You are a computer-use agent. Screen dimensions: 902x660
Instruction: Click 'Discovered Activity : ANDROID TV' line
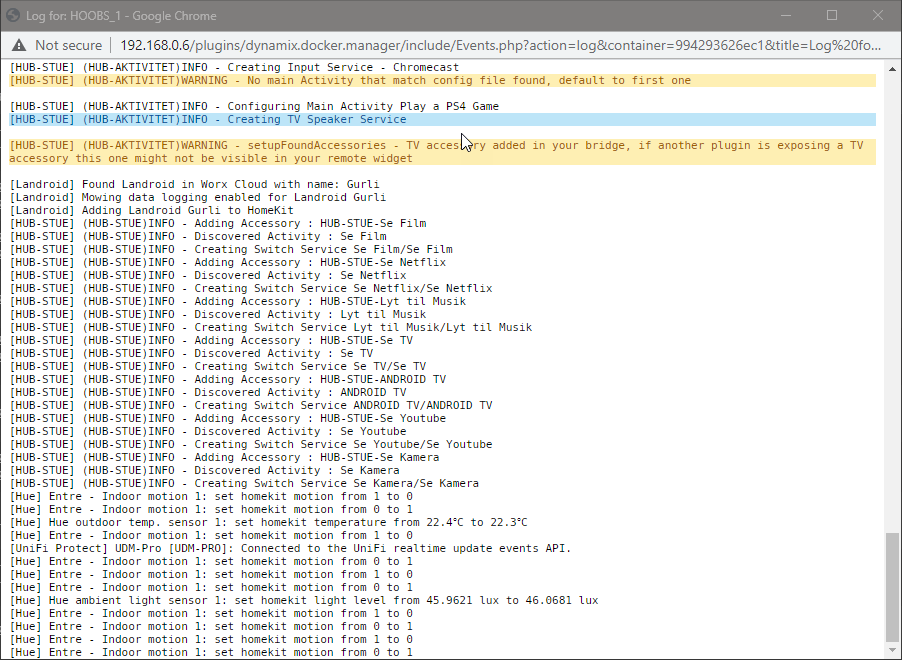pos(208,392)
